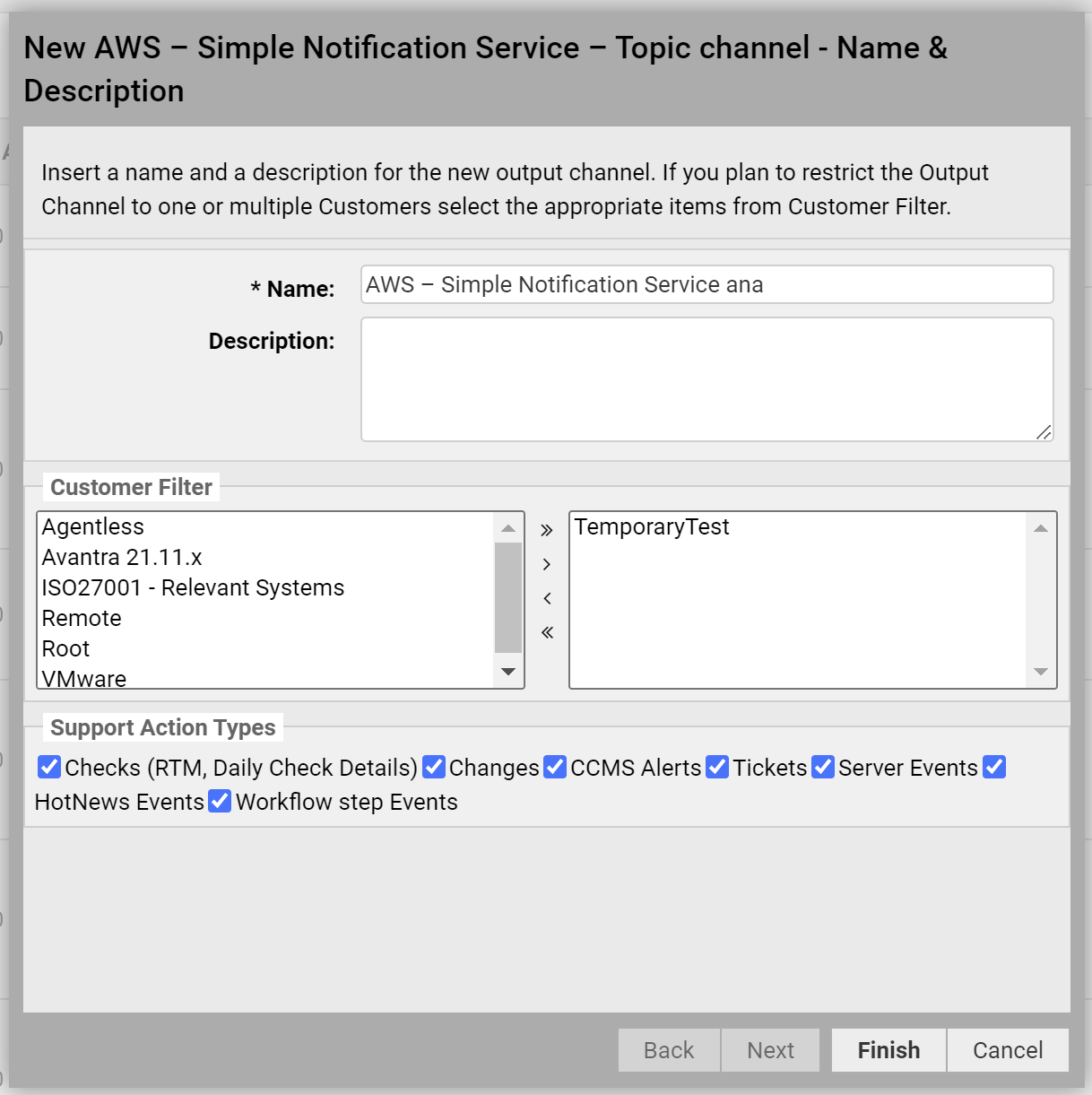1092x1095 pixels.
Task: Toggle the Workflow step Events checkbox
Action: [x=221, y=801]
